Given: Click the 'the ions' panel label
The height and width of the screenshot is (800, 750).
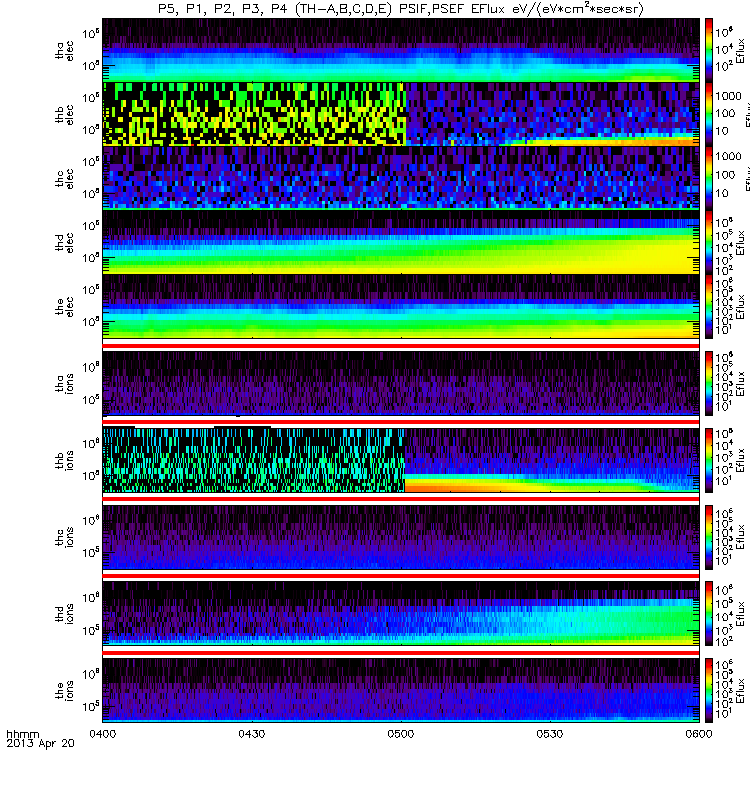Looking at the screenshot, I should coord(64,690).
